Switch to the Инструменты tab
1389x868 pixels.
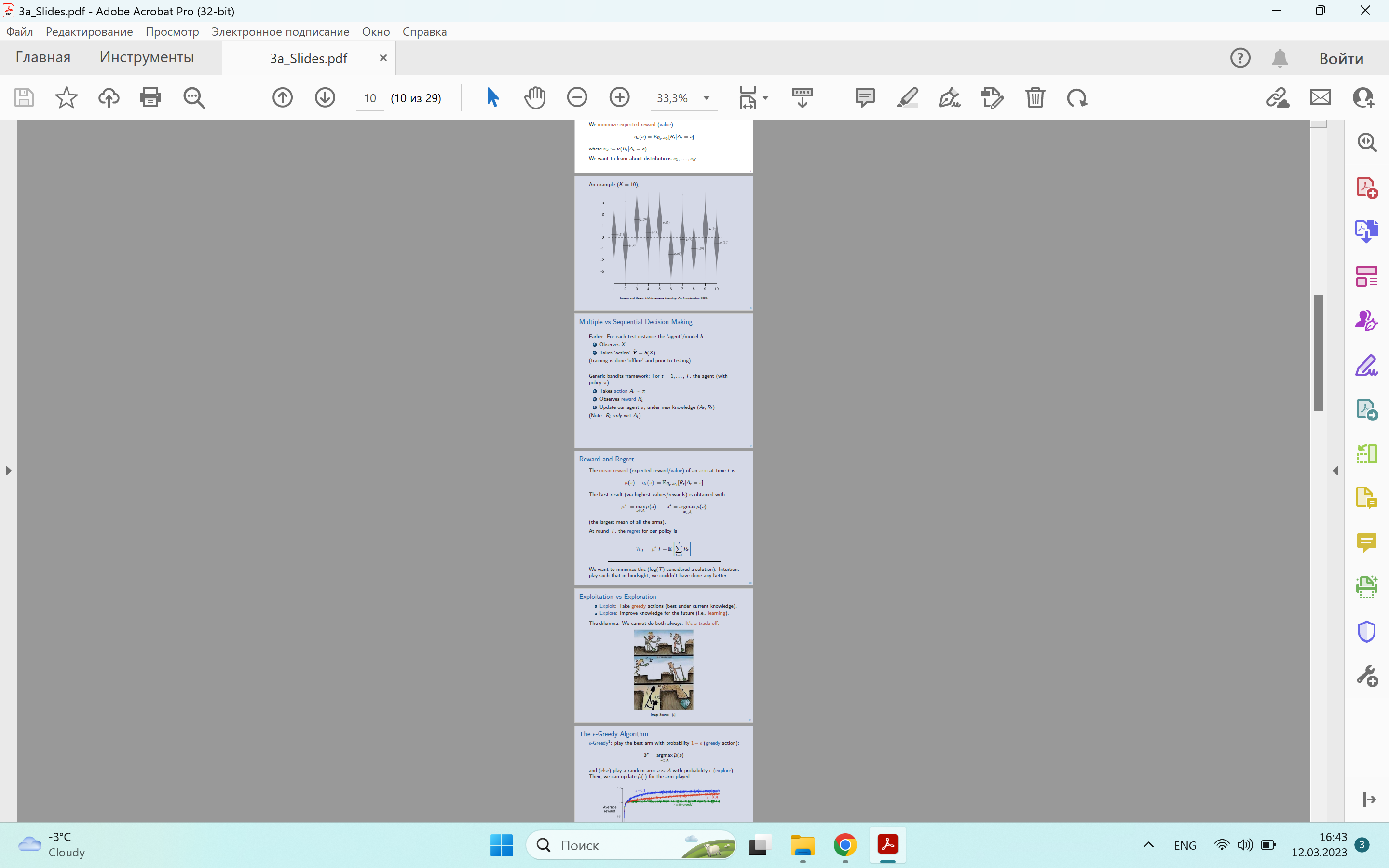click(146, 57)
